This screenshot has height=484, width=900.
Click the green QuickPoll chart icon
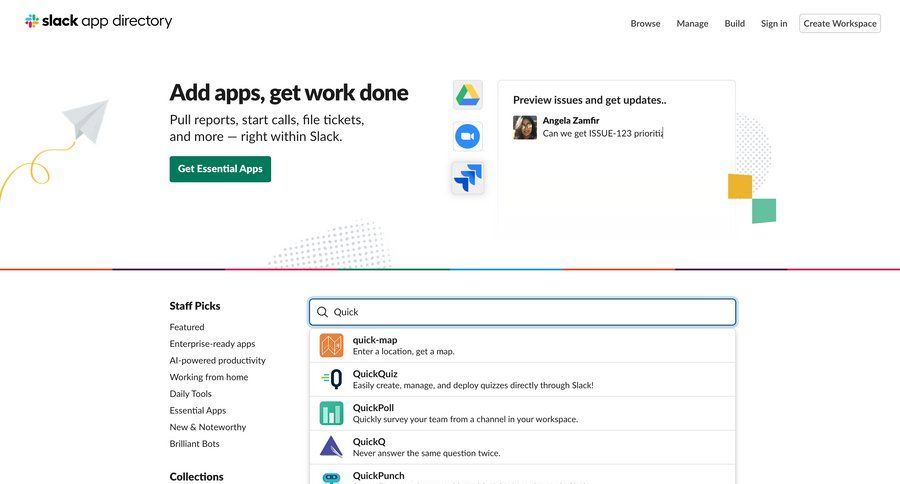(331, 413)
